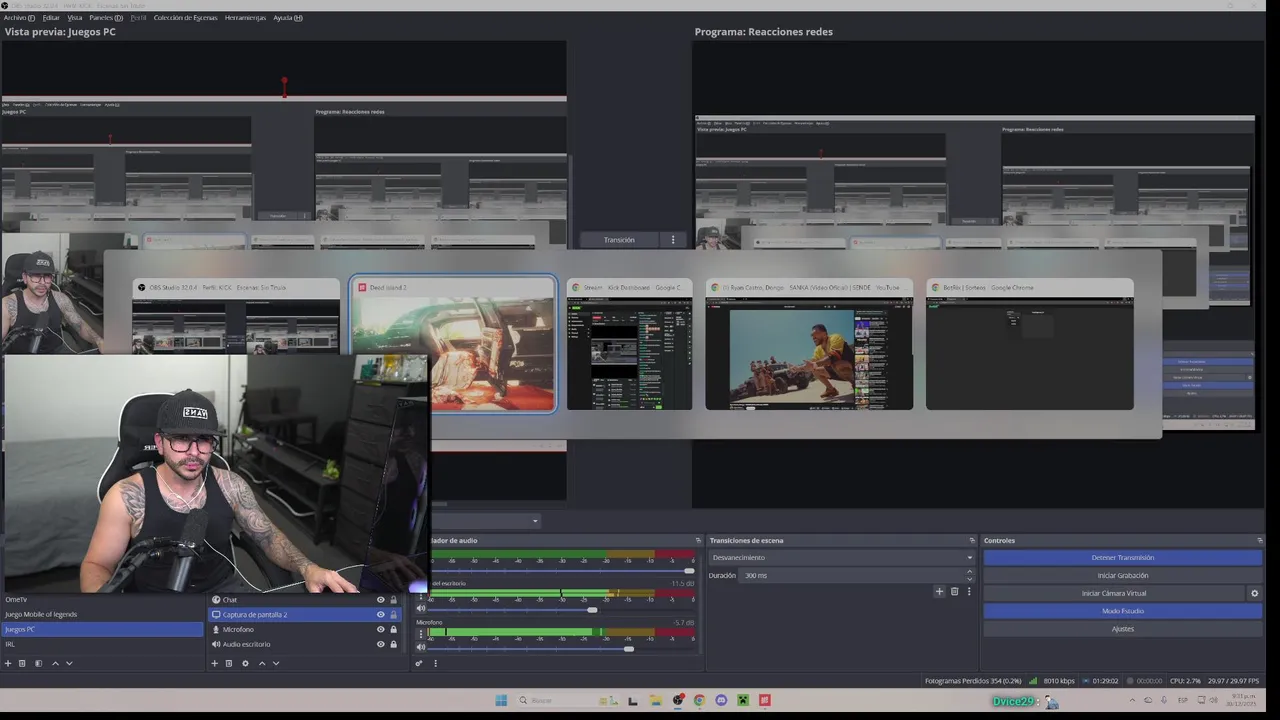Add a scene transition with plus icon
1280x720 pixels.
point(939,591)
